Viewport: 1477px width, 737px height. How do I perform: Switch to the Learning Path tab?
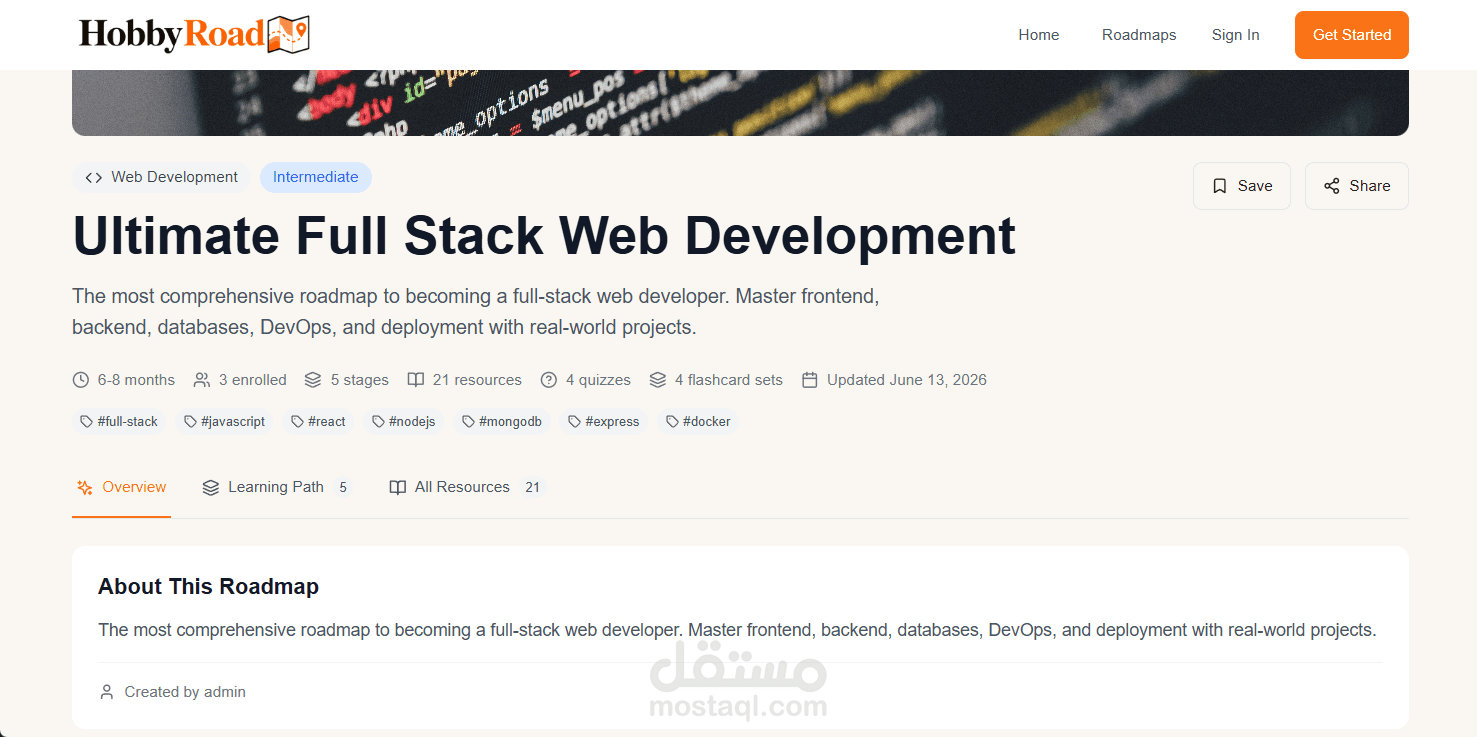click(x=277, y=487)
